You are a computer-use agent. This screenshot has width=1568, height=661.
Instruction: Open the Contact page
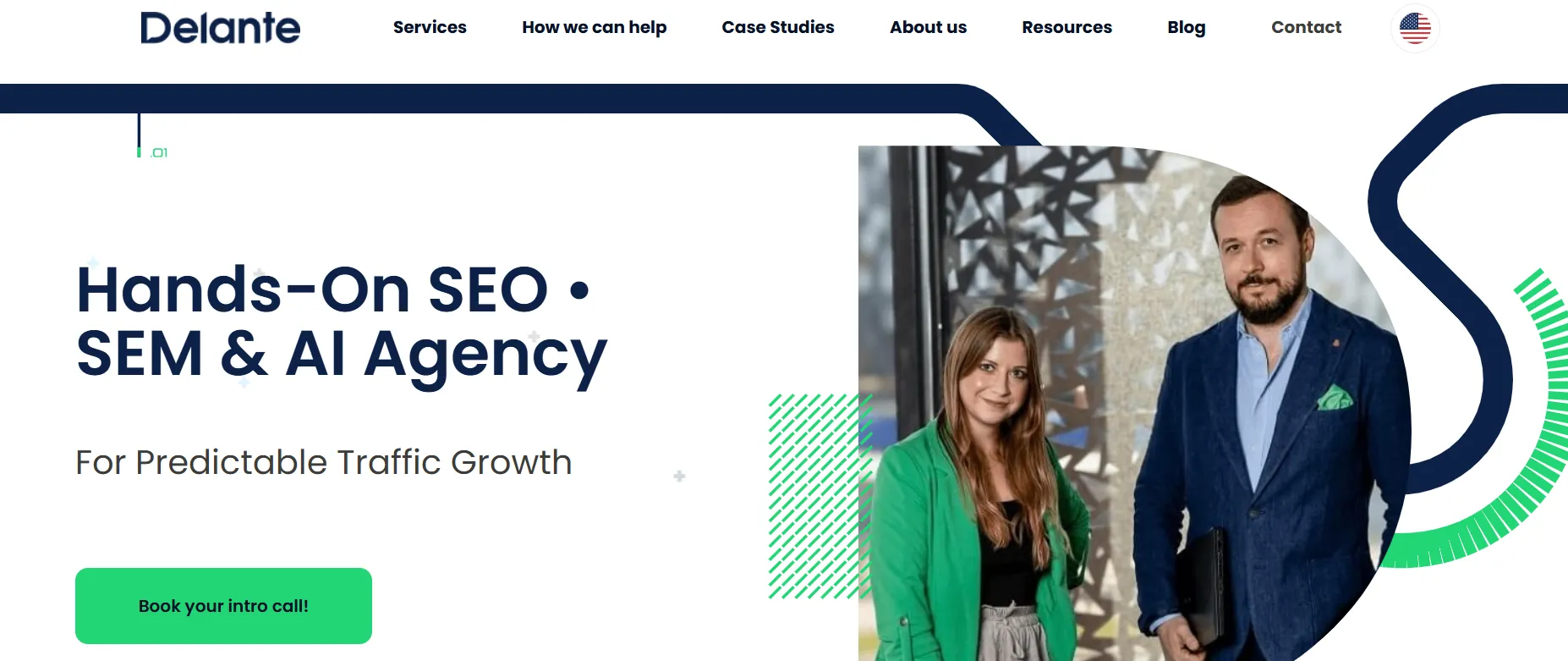pyautogui.click(x=1306, y=27)
